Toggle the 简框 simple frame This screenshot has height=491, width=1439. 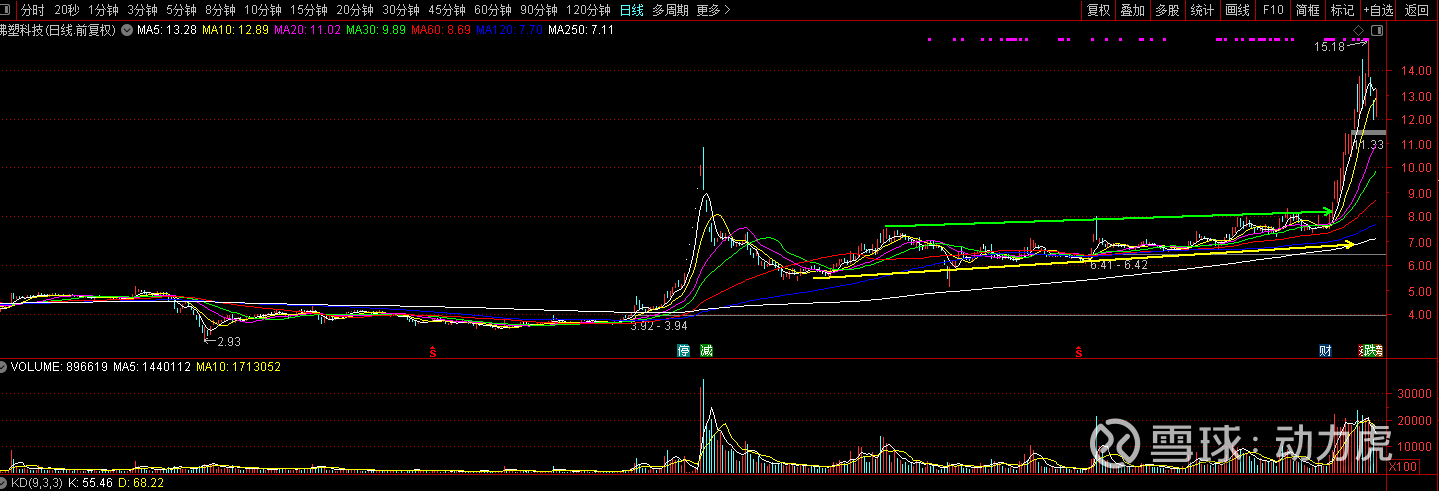(1307, 10)
